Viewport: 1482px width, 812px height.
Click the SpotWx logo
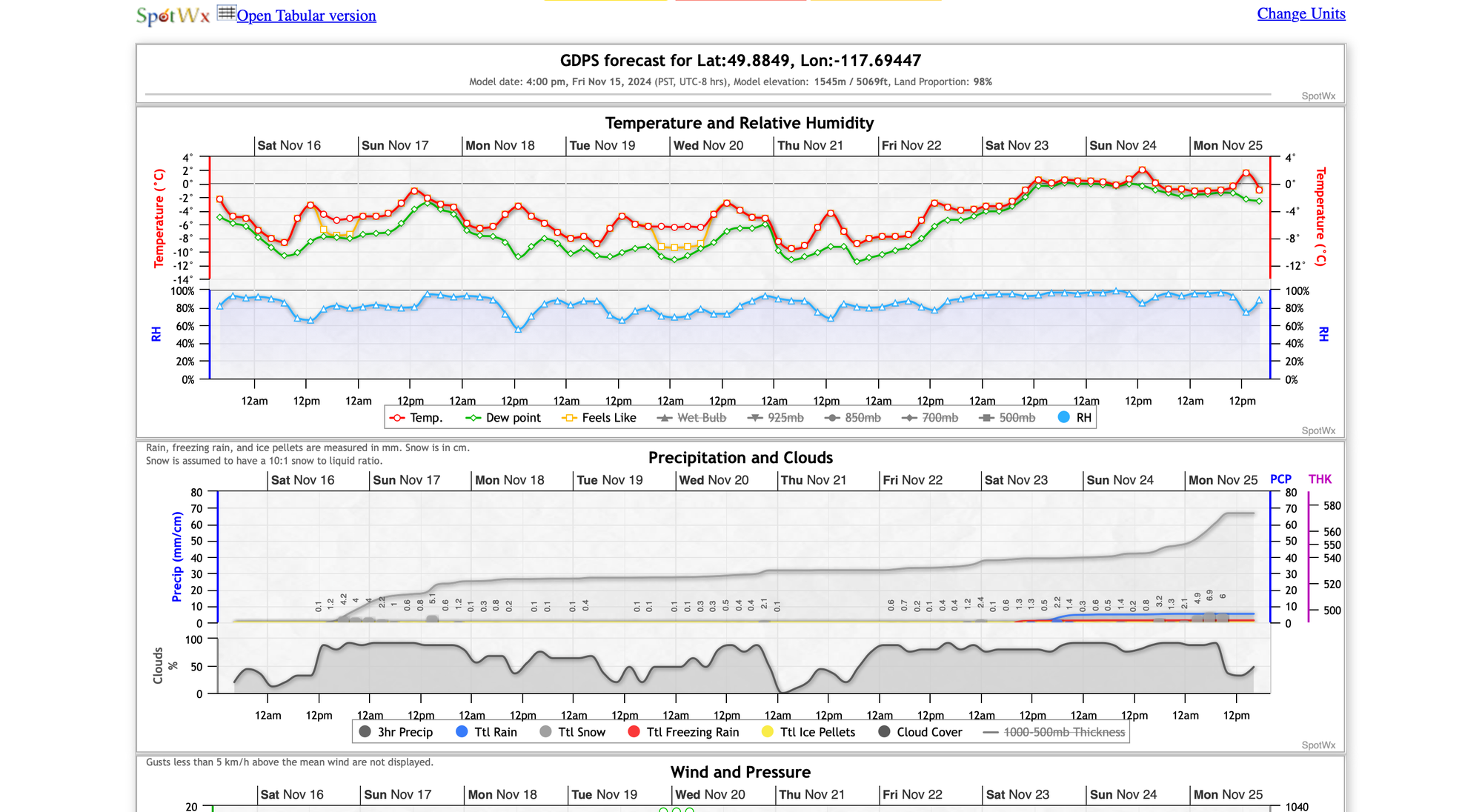[x=173, y=16]
